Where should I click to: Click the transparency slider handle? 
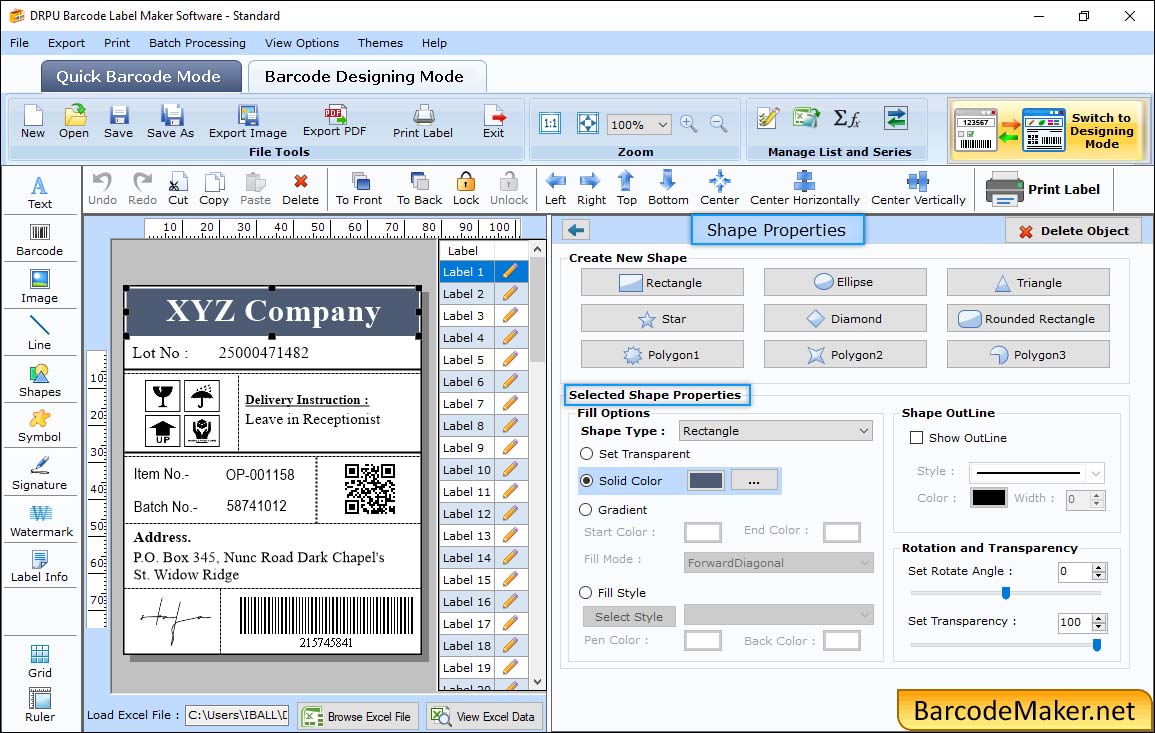[x=1097, y=645]
